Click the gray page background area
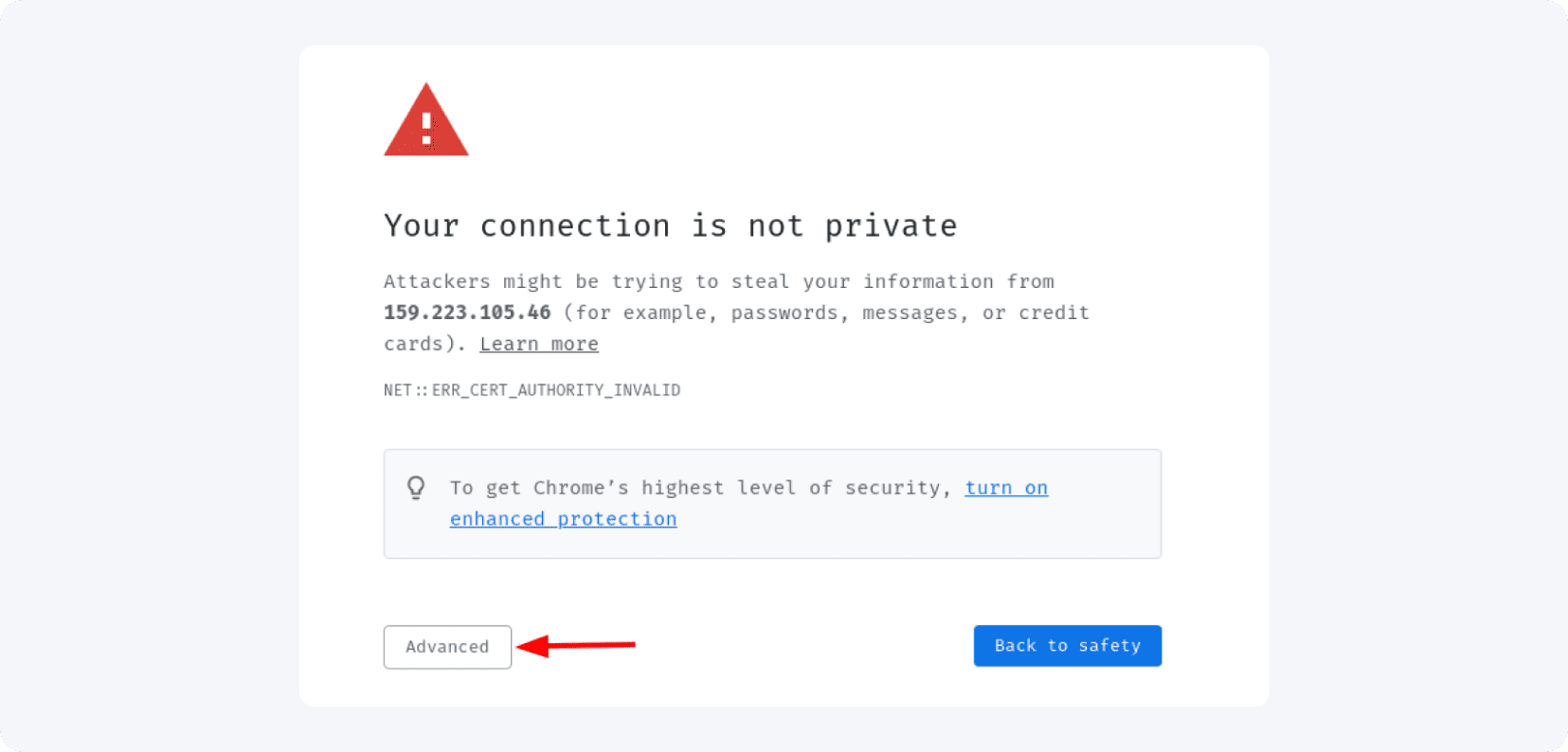 tap(142, 379)
